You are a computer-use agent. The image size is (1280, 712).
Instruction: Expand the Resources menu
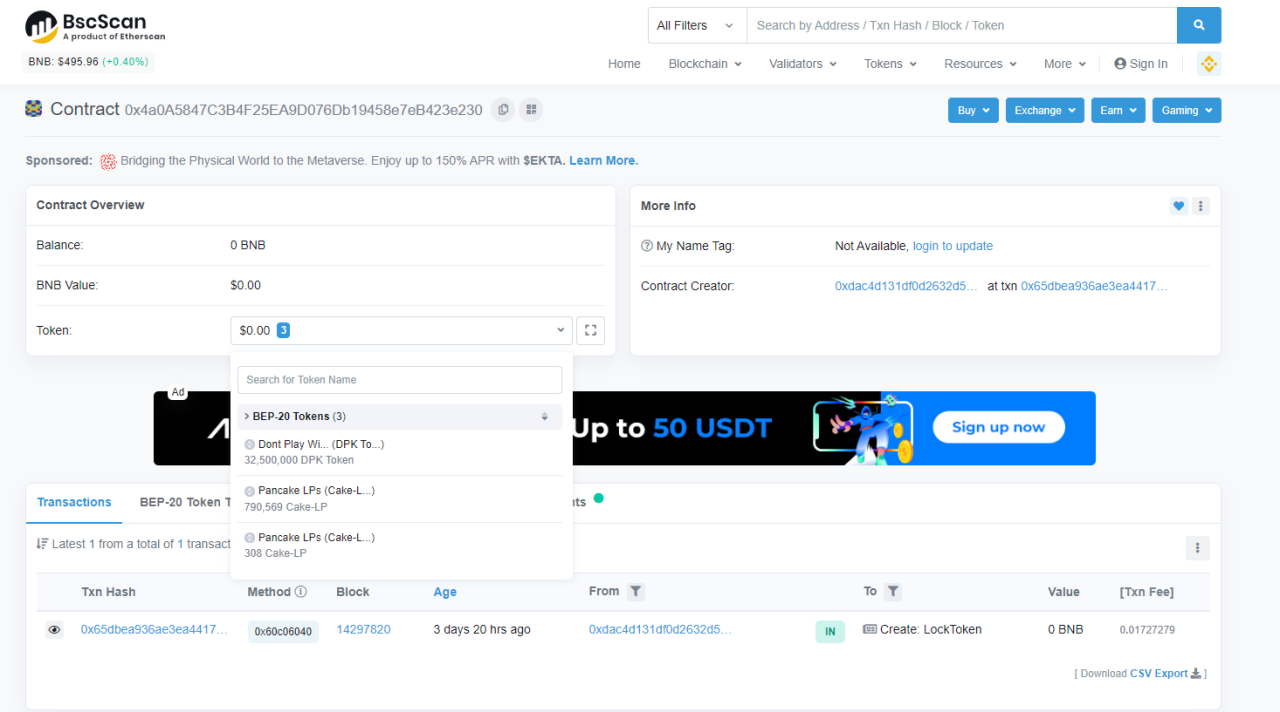click(980, 64)
